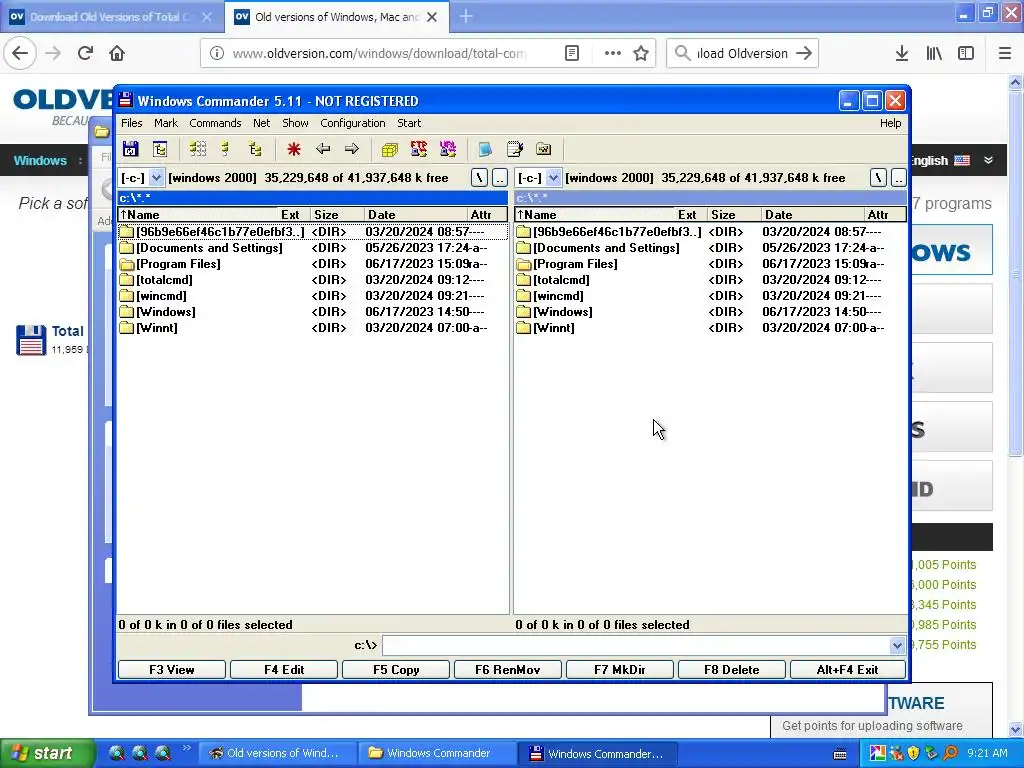Click the blue page toolbar icon
Screen dimensions: 1024x768
[x=485, y=149]
